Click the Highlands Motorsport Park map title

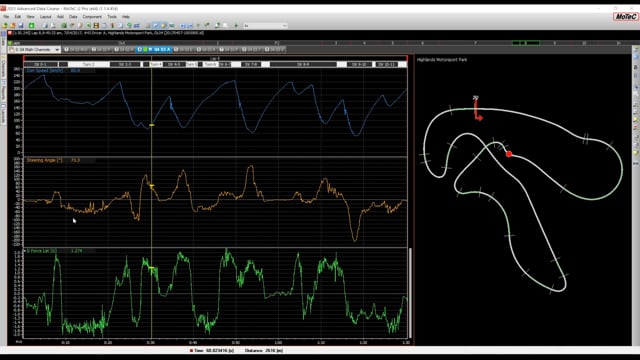pyautogui.click(x=442, y=60)
